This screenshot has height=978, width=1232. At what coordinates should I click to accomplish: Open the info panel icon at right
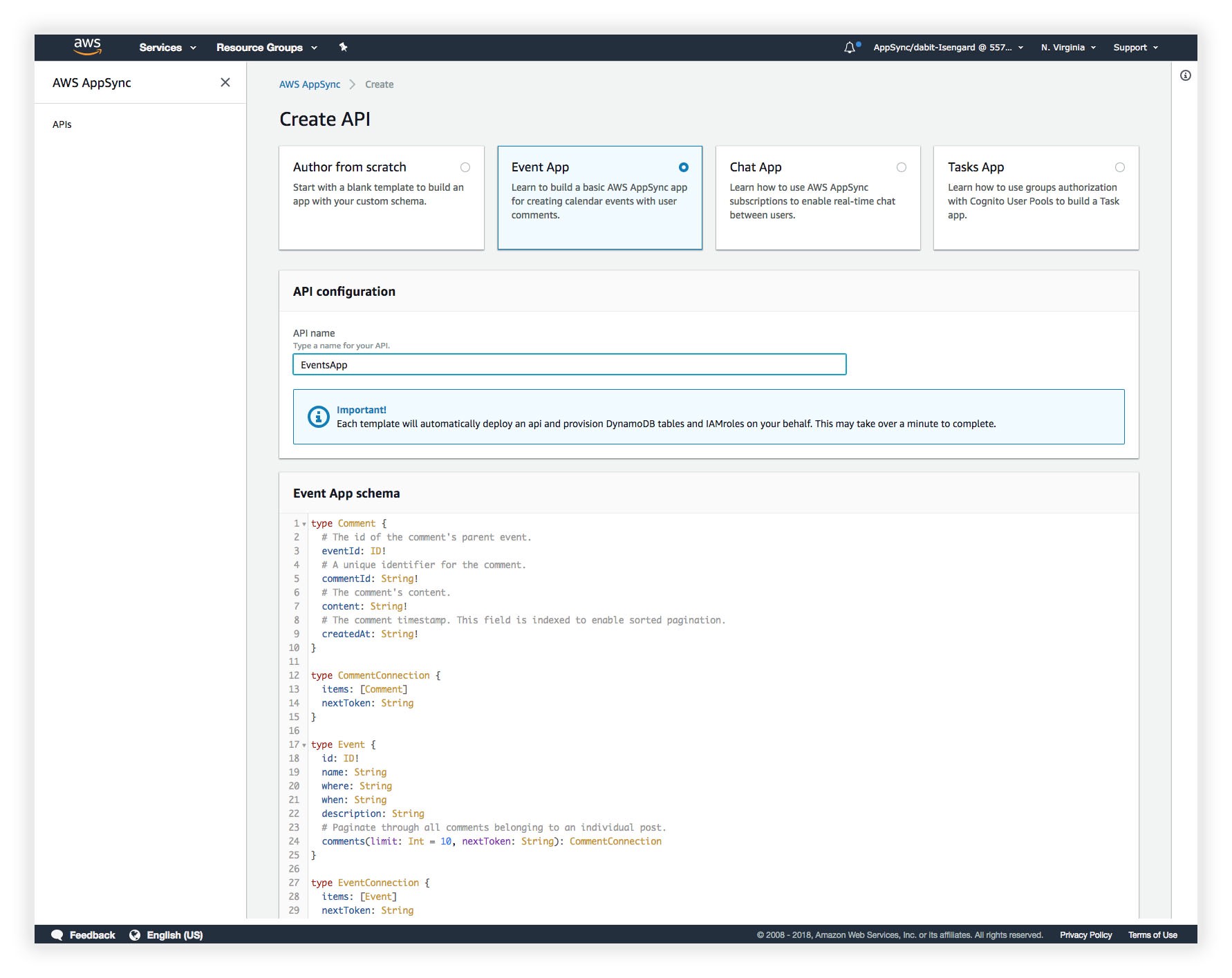pyautogui.click(x=1185, y=75)
